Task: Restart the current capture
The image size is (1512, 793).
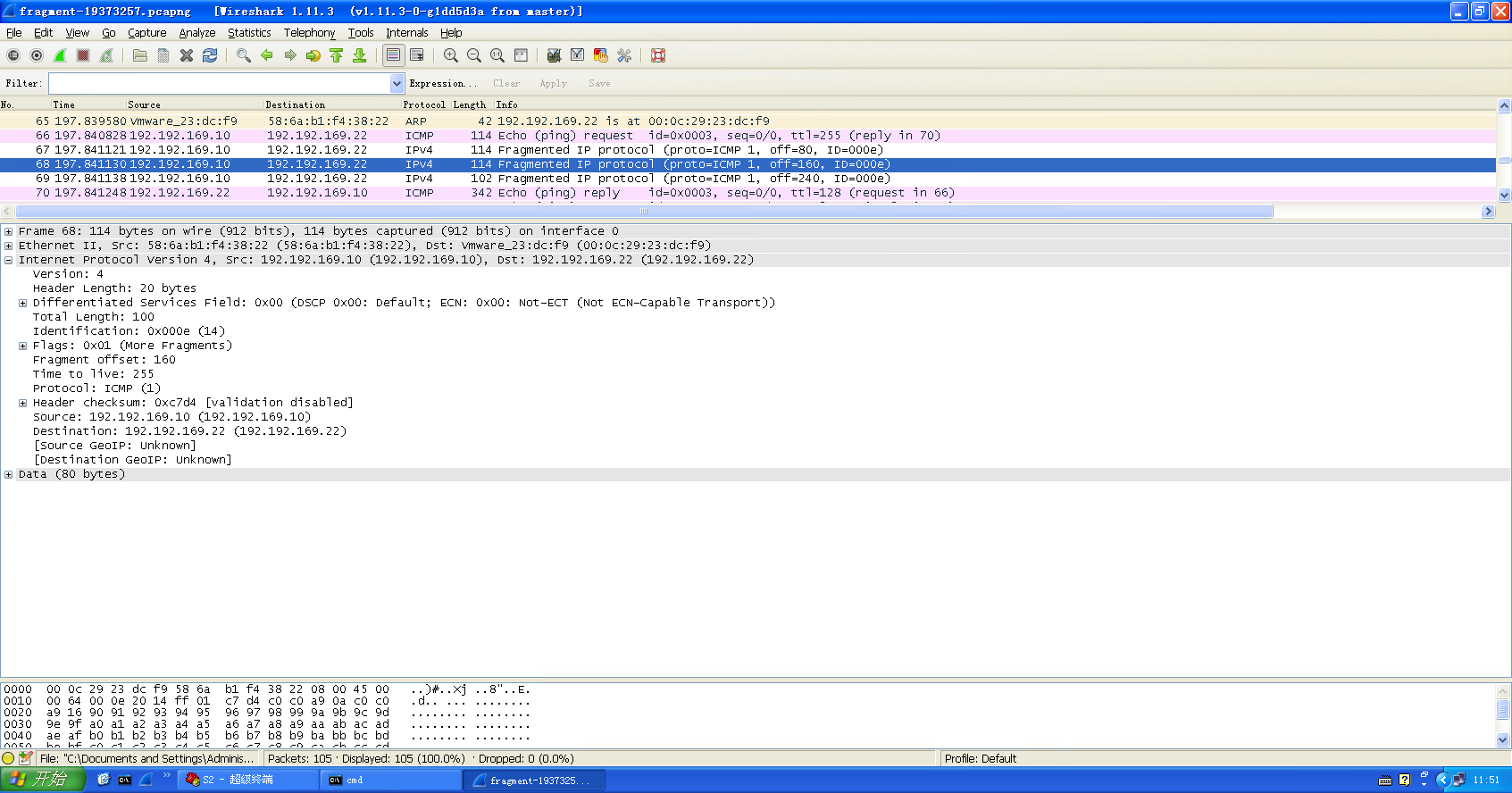Action: 106,55
